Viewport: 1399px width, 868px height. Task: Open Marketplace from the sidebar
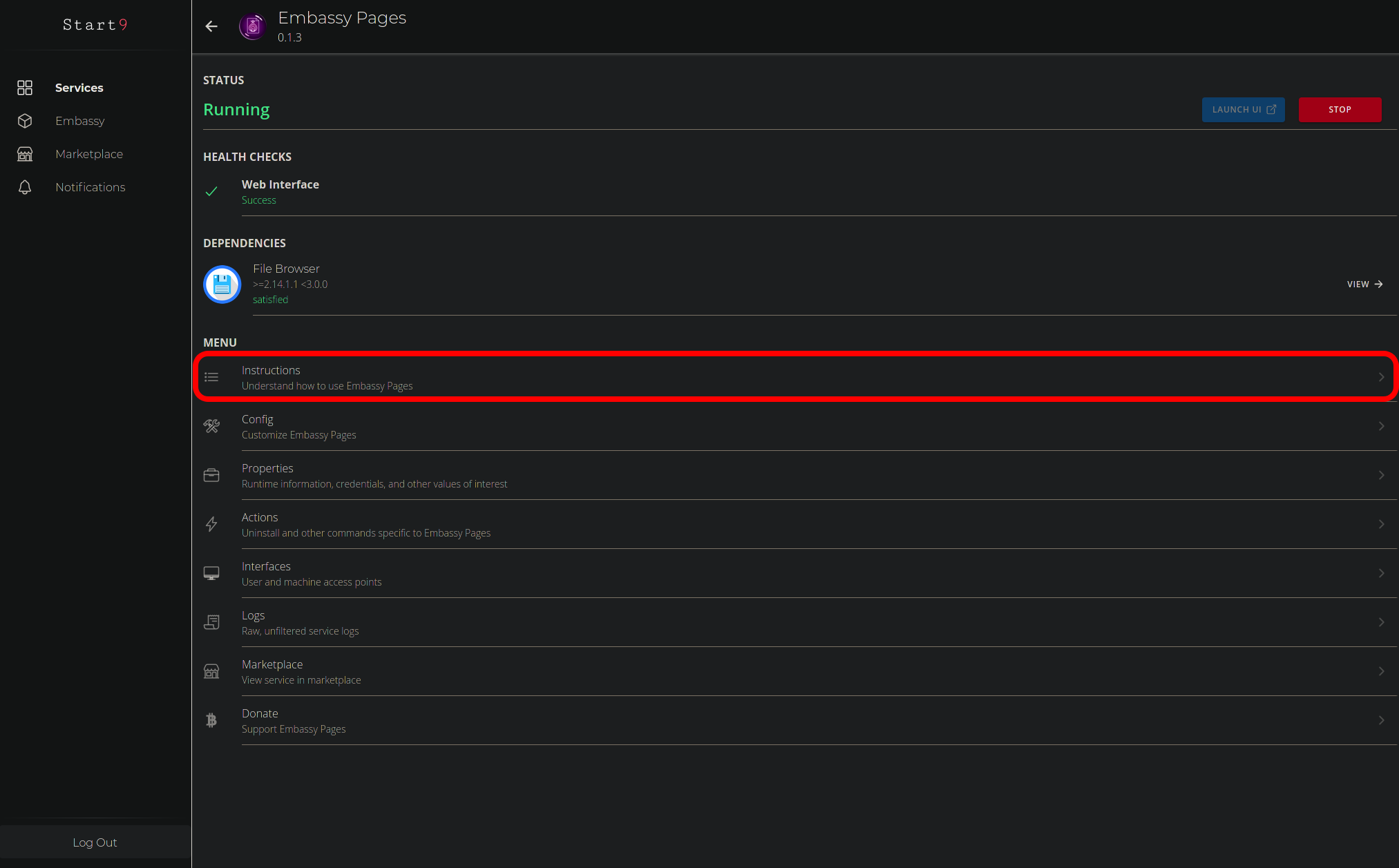pos(89,154)
